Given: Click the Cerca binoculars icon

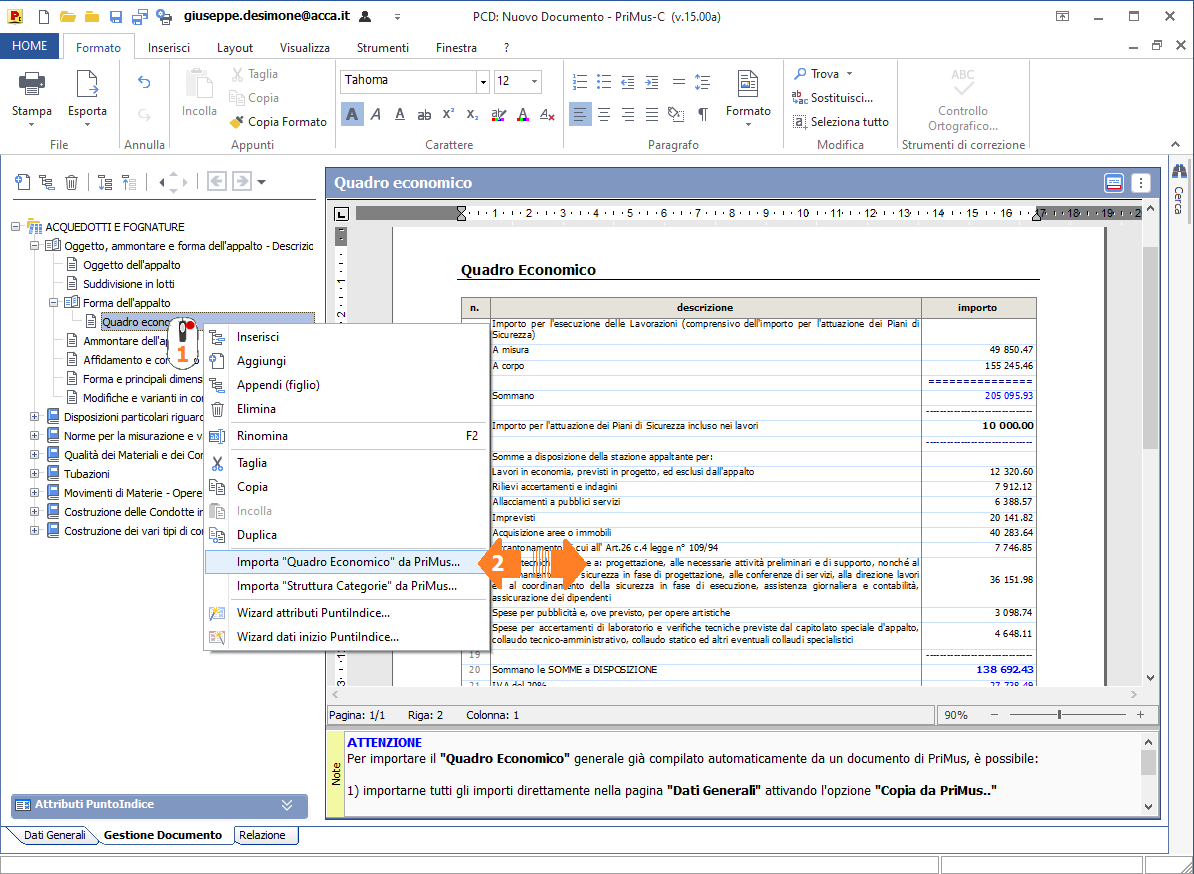Looking at the screenshot, I should coord(1178,172).
